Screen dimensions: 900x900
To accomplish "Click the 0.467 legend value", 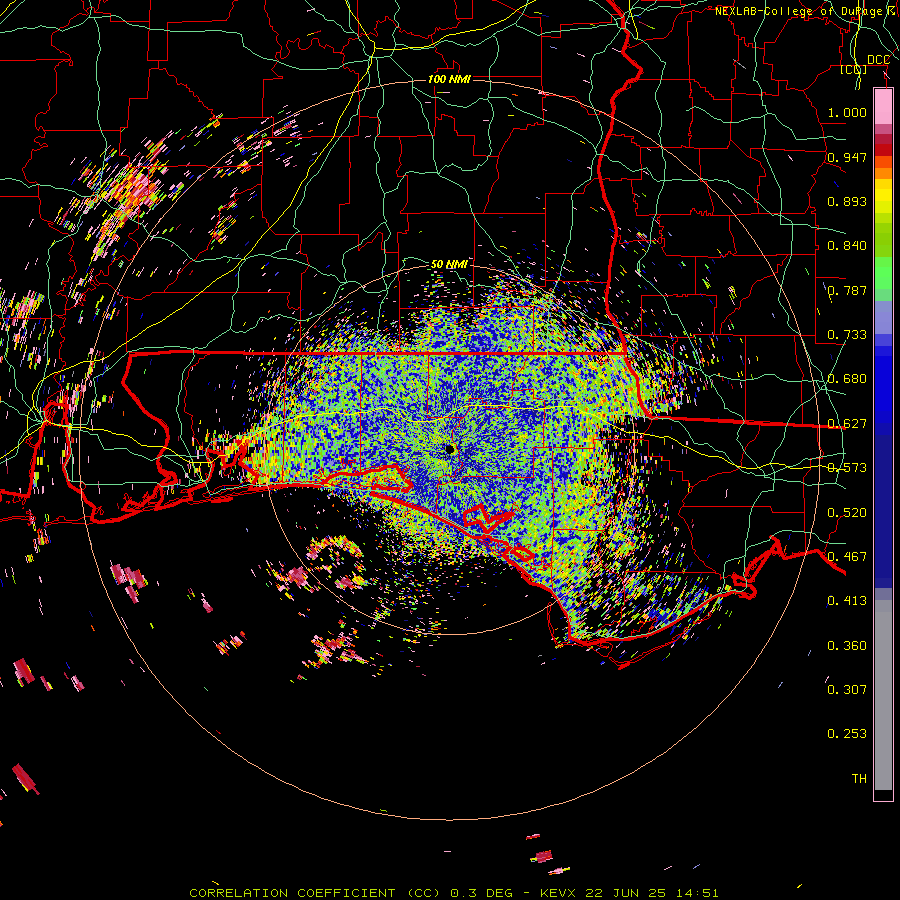I will [847, 557].
